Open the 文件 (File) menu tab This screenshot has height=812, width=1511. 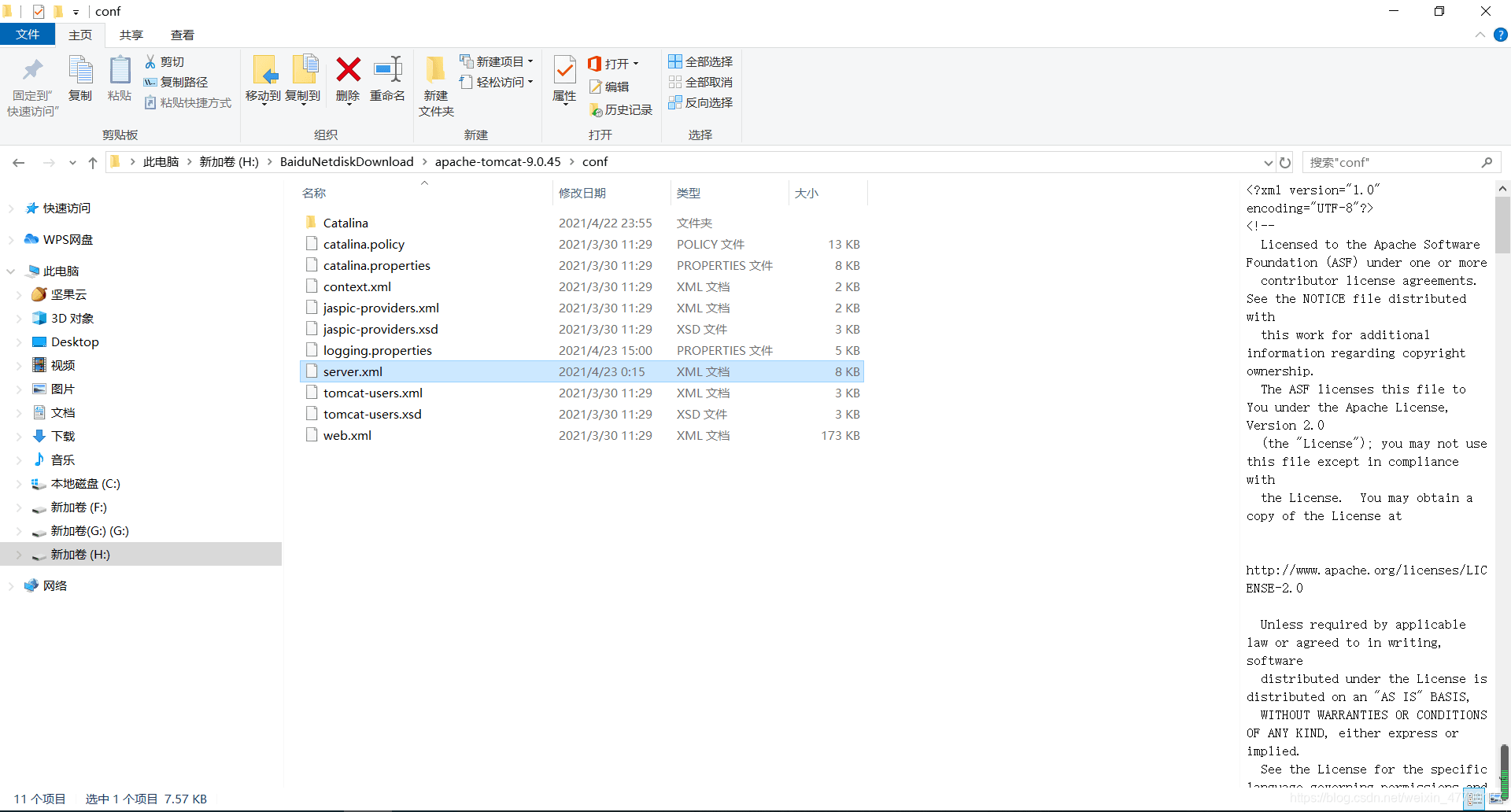[28, 35]
